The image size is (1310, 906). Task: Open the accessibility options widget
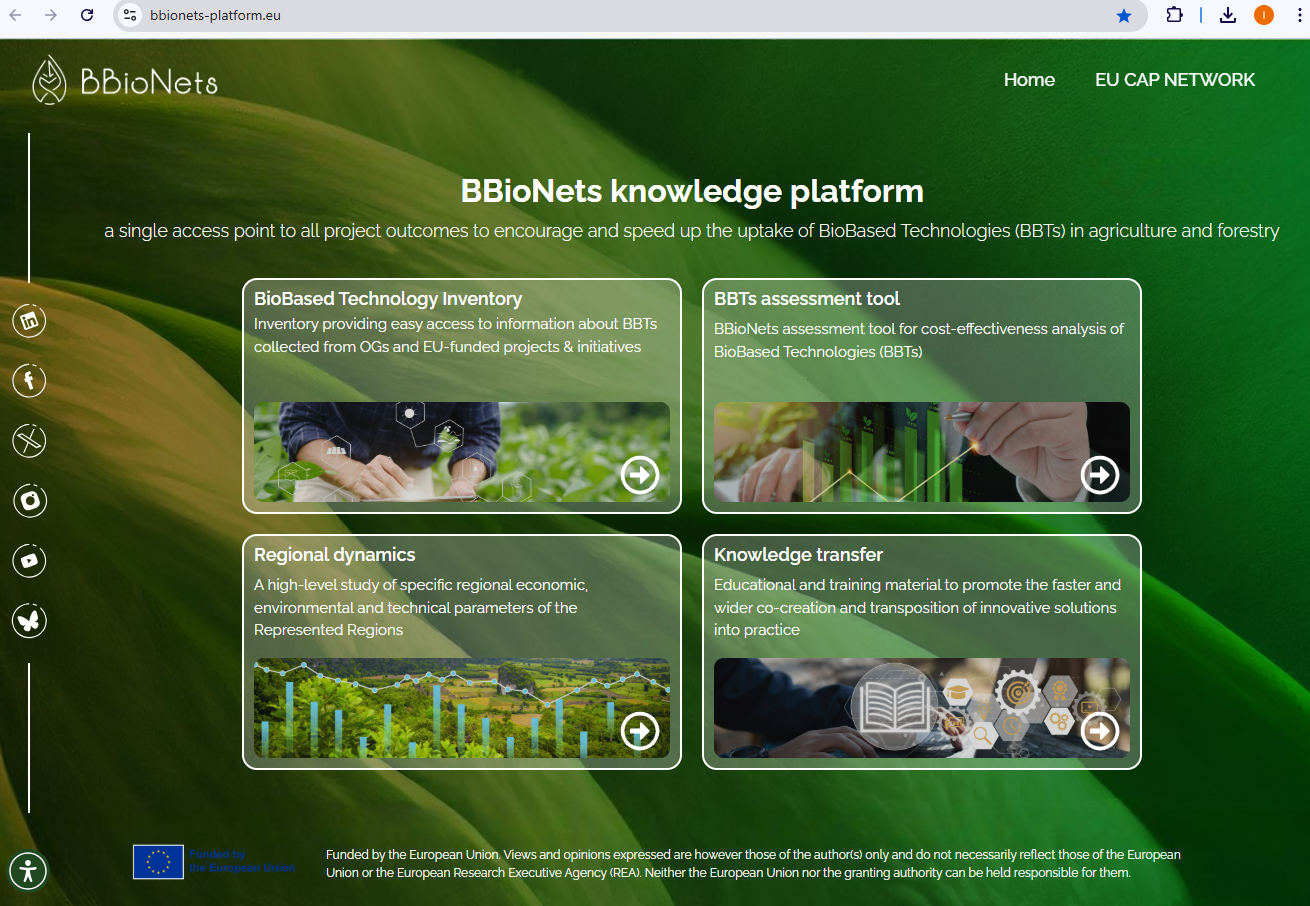coord(28,870)
